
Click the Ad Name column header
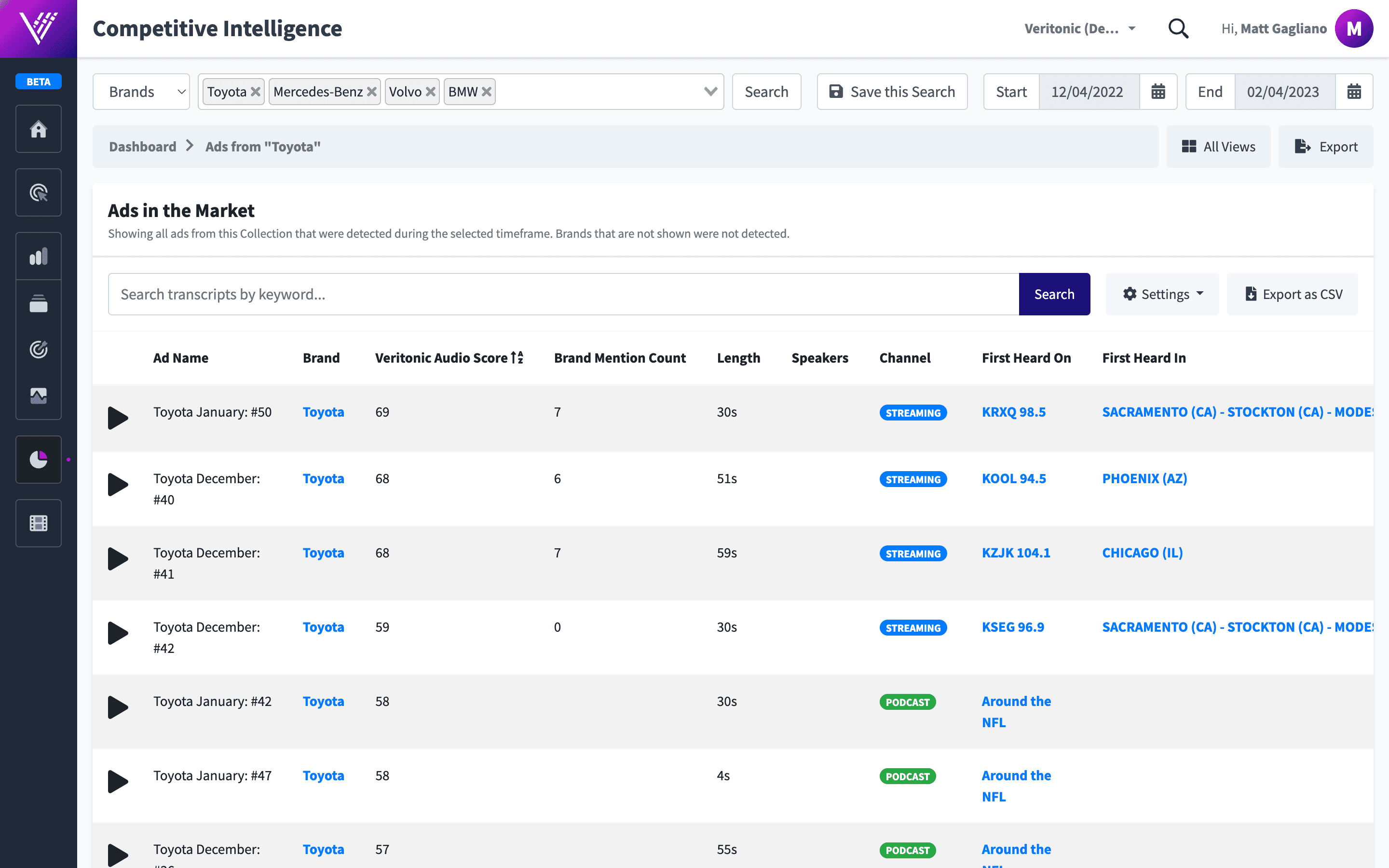tap(180, 358)
